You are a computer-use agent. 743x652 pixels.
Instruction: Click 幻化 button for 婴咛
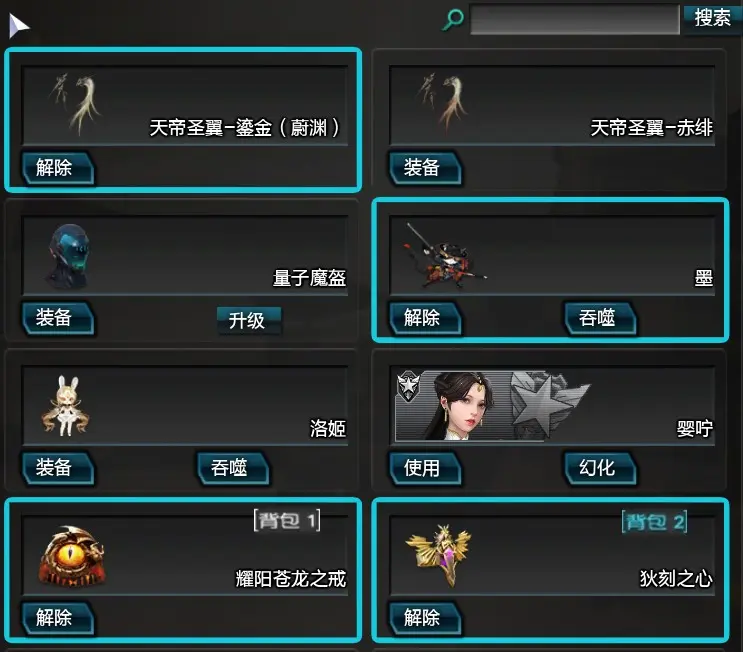[600, 468]
